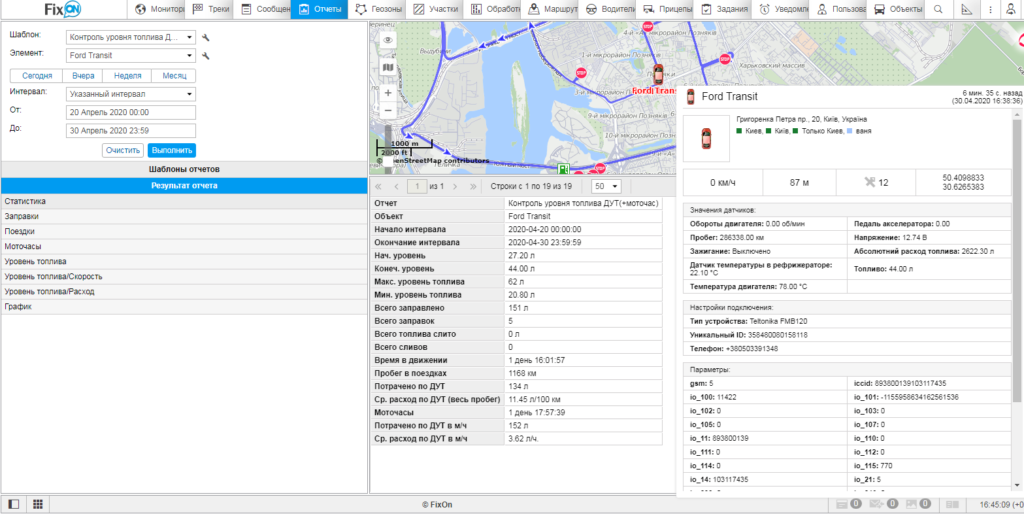Click the grid view icon in bottom bar
Screen dimensions: 1024x514
pyautogui.click(x=37, y=504)
